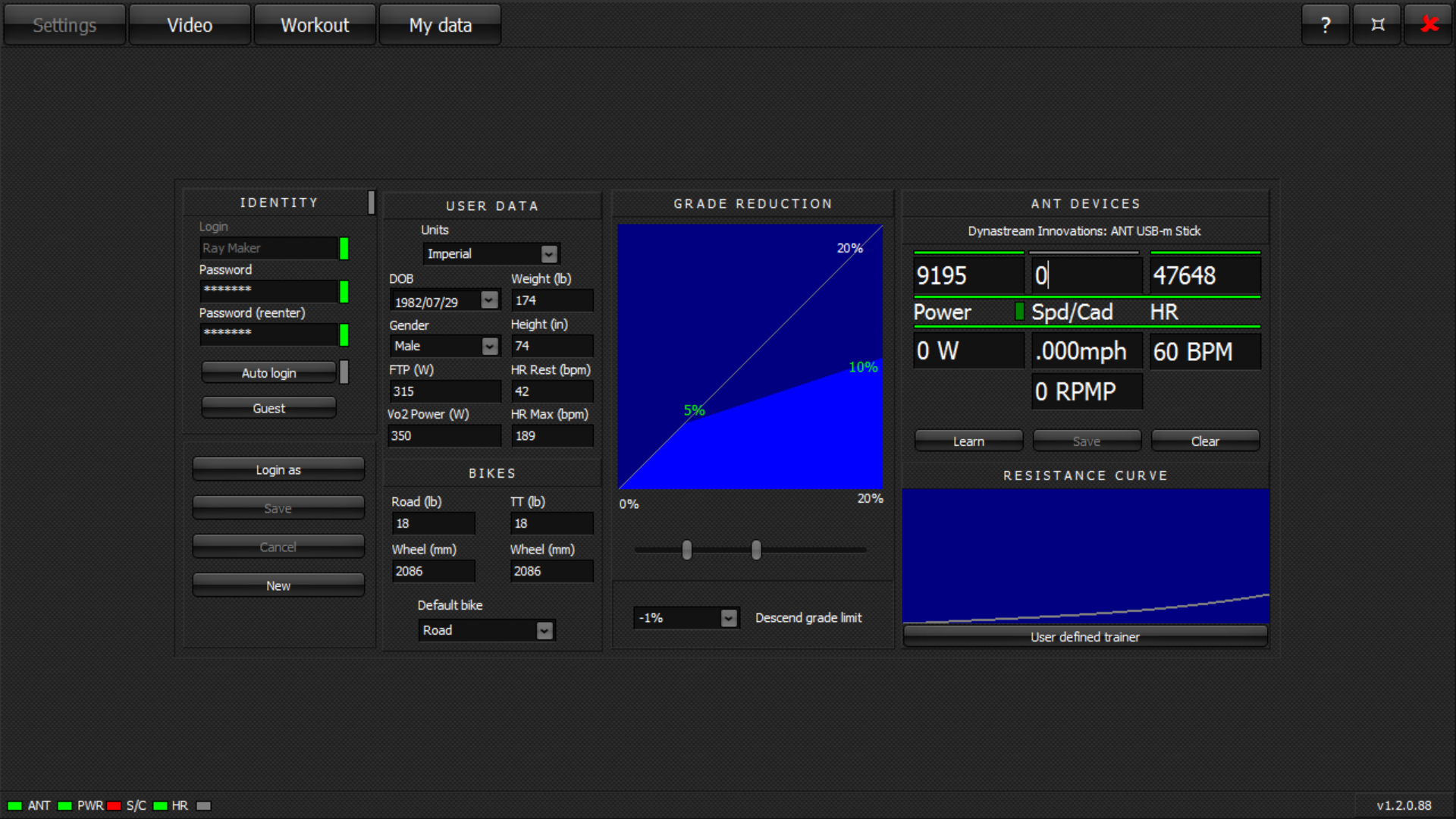Click the FTP (W) field

coord(445,391)
